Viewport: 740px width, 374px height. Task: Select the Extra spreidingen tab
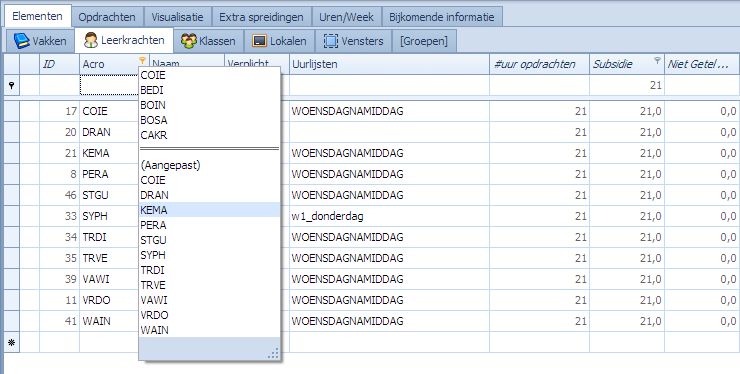coord(261,17)
